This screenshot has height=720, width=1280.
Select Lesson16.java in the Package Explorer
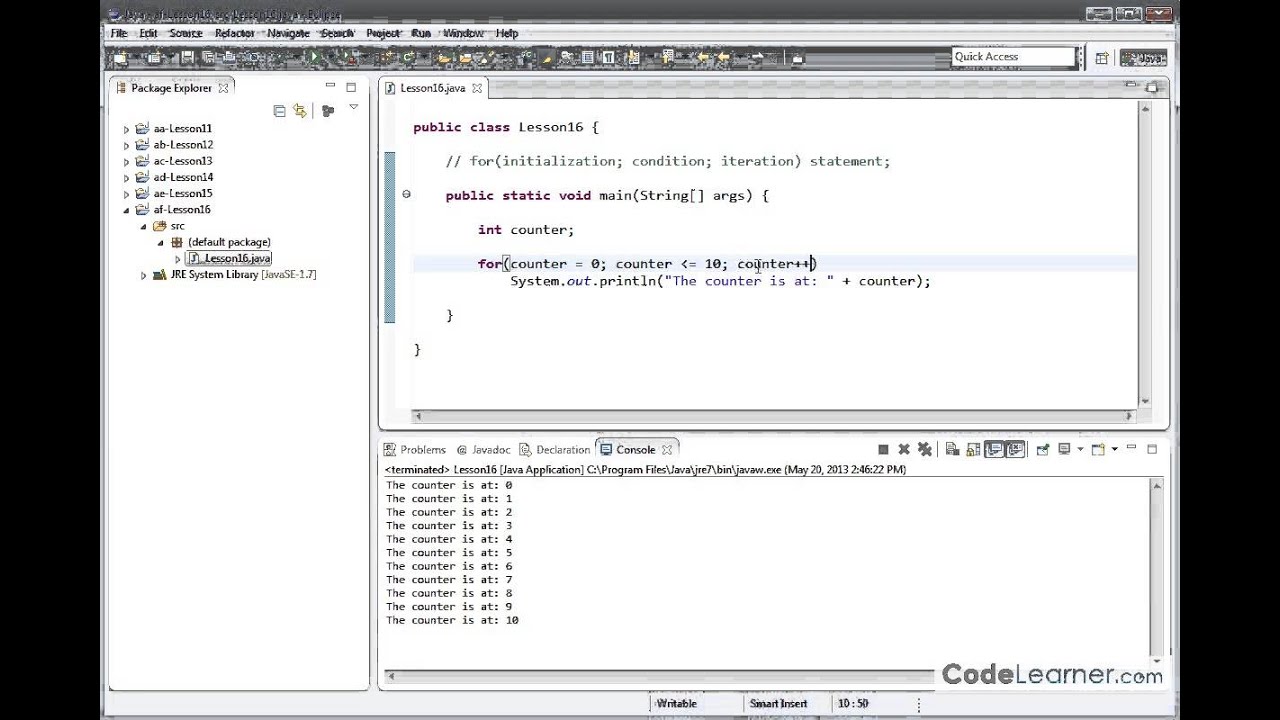230,258
